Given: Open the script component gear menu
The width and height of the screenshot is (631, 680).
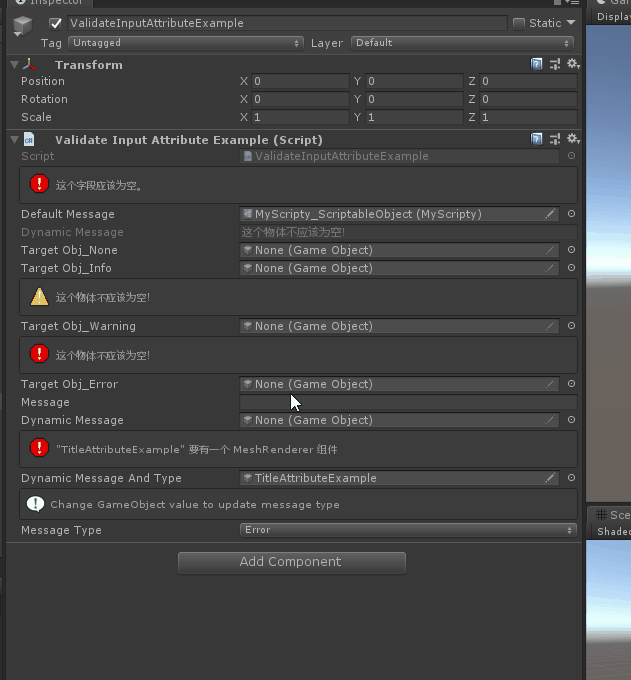Looking at the screenshot, I should (x=572, y=139).
